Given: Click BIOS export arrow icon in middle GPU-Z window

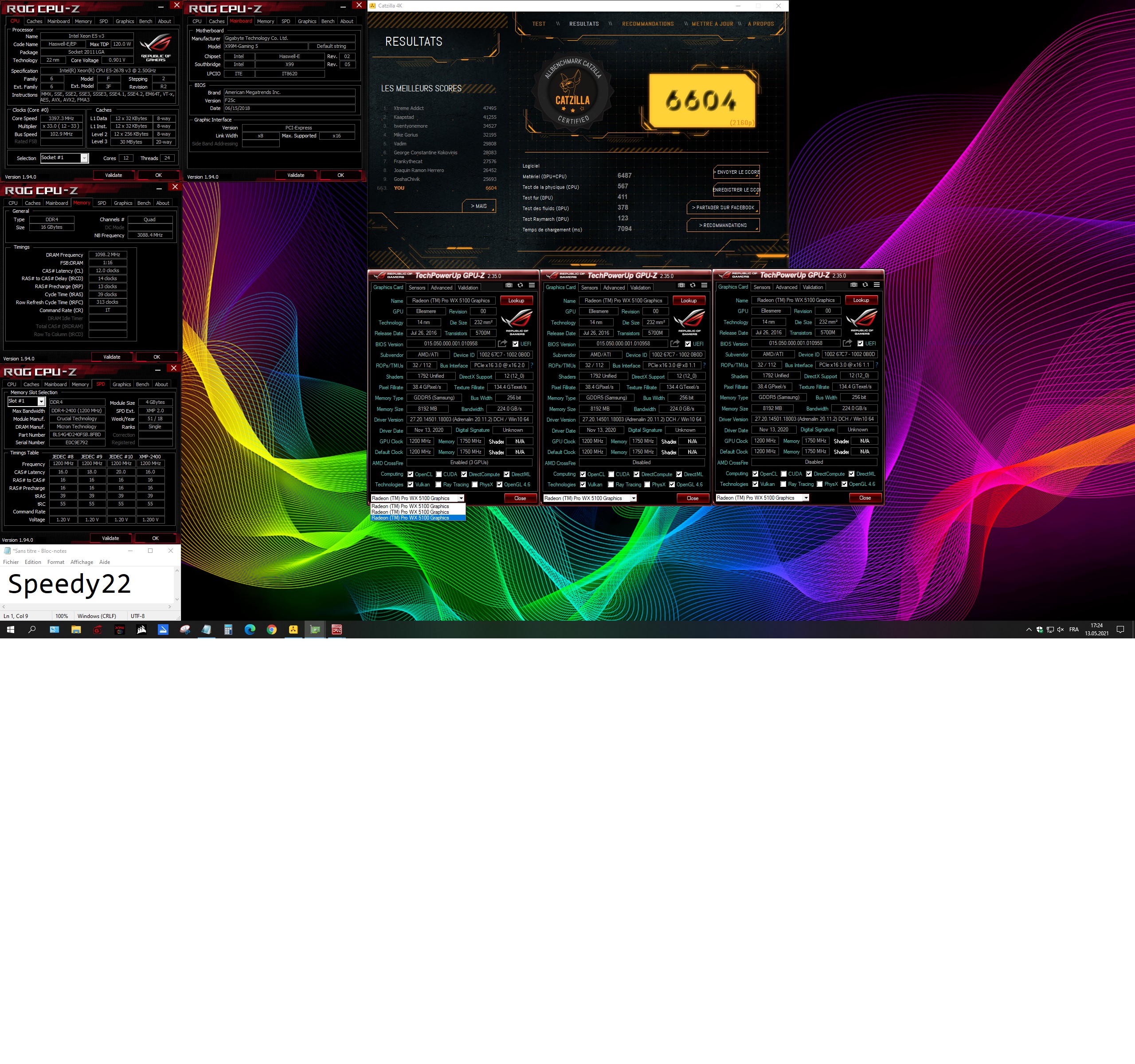Looking at the screenshot, I should coord(675,344).
